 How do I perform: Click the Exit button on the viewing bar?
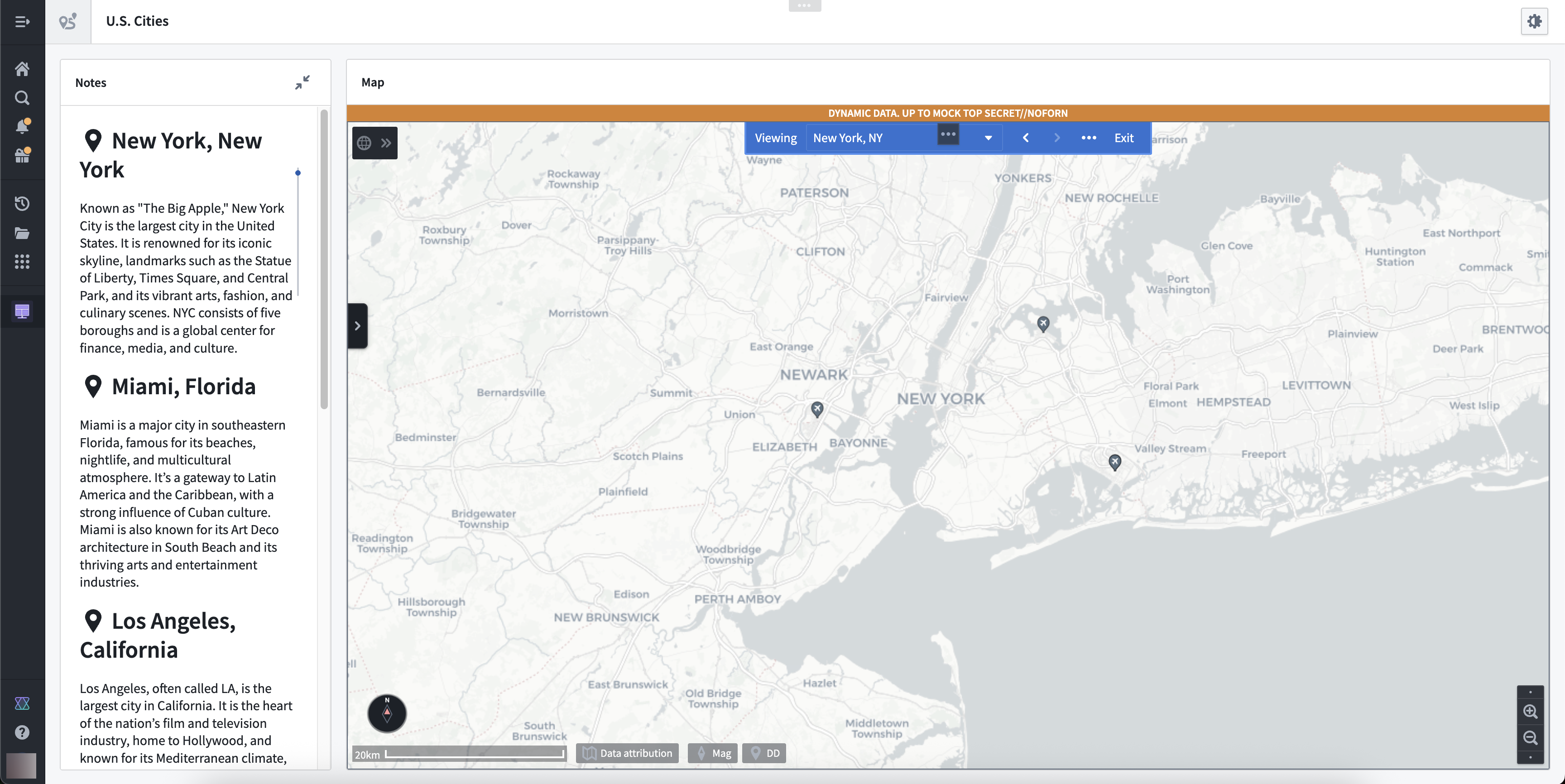[x=1123, y=137]
